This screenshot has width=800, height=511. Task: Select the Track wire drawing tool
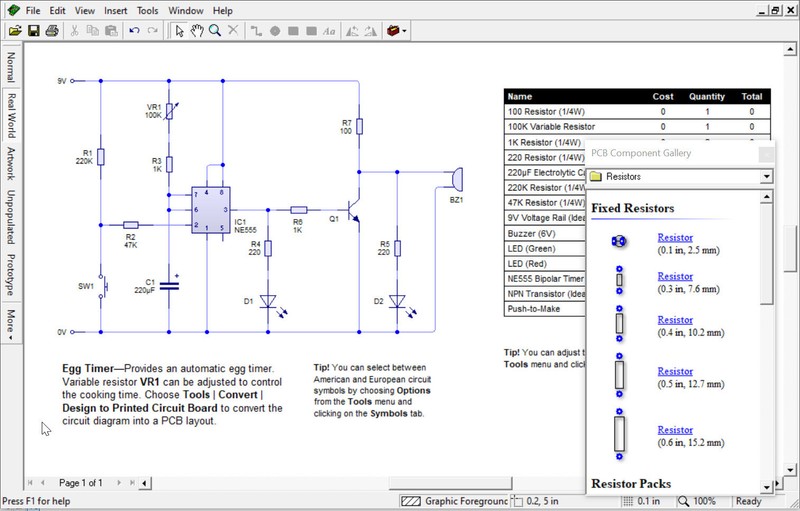click(256, 31)
